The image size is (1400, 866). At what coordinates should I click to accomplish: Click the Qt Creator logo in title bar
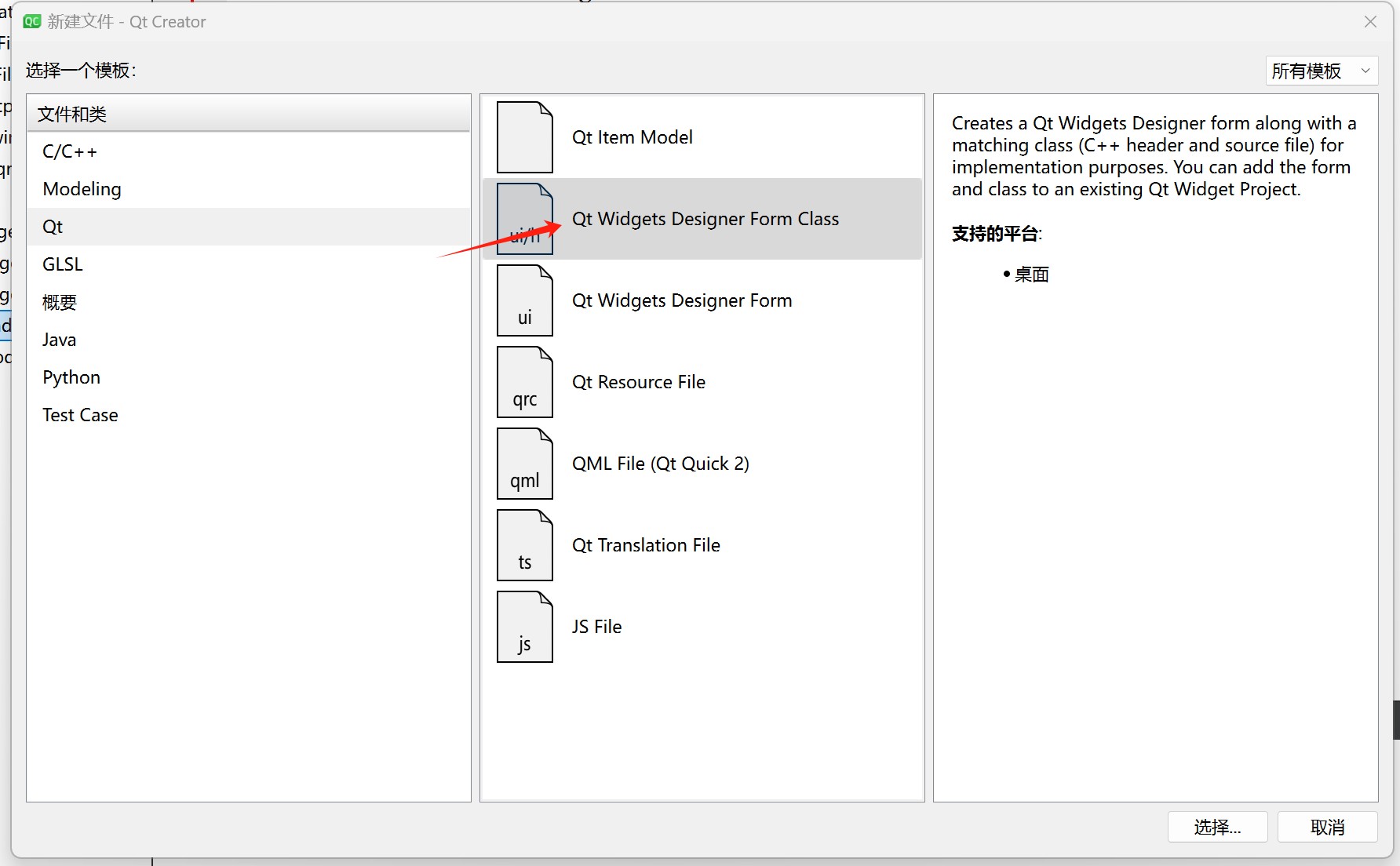32,21
